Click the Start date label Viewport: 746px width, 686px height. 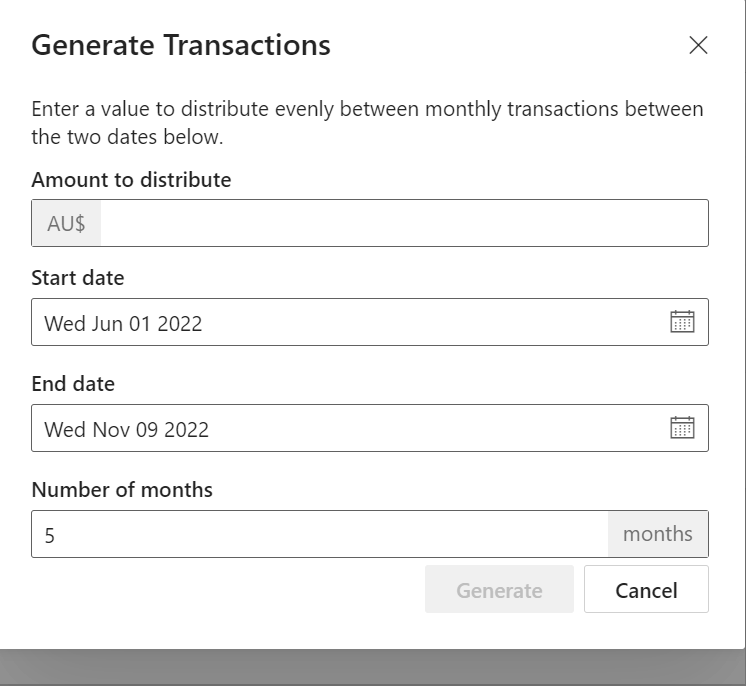pyautogui.click(x=78, y=278)
